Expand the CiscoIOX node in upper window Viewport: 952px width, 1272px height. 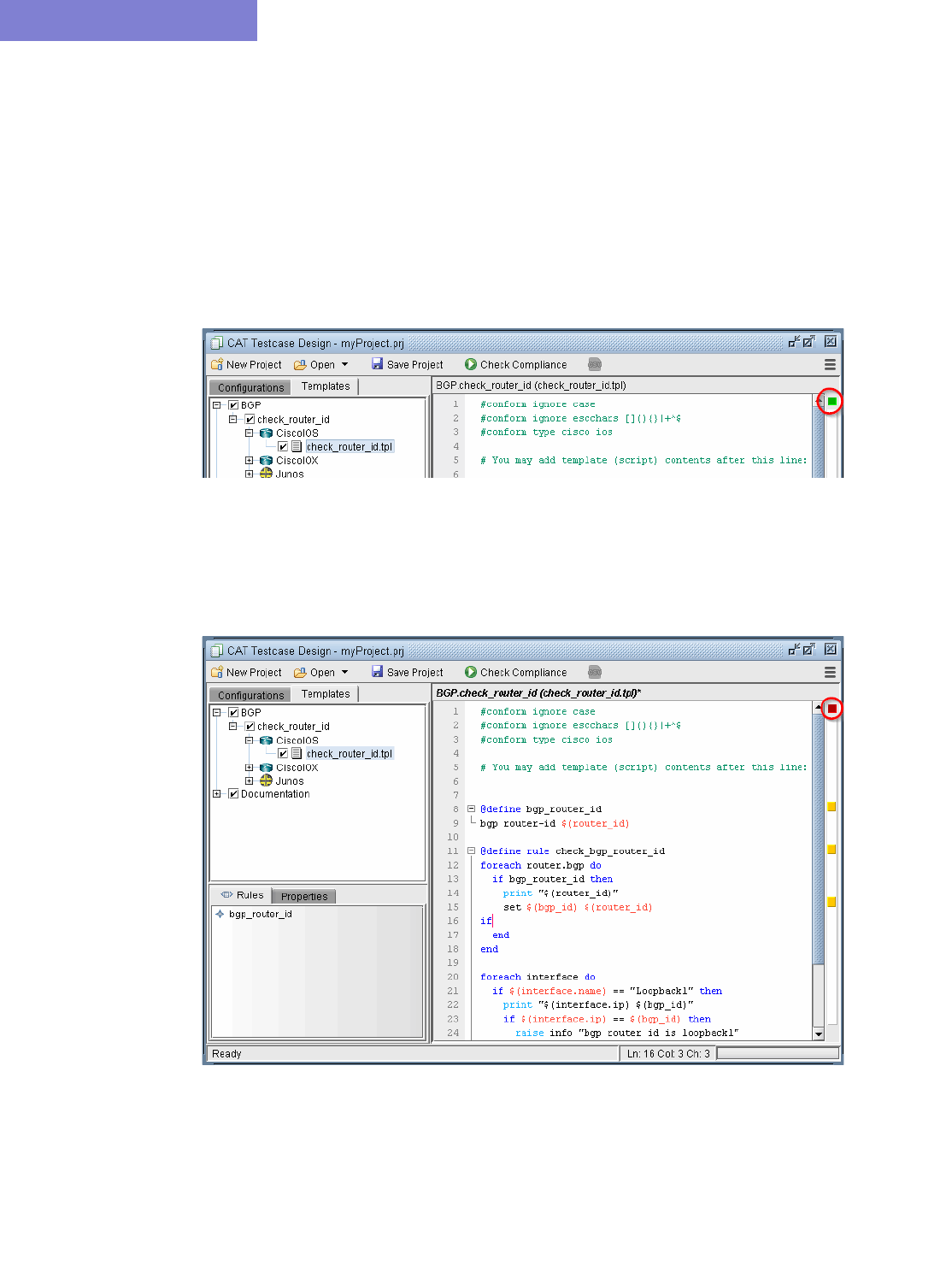click(250, 461)
